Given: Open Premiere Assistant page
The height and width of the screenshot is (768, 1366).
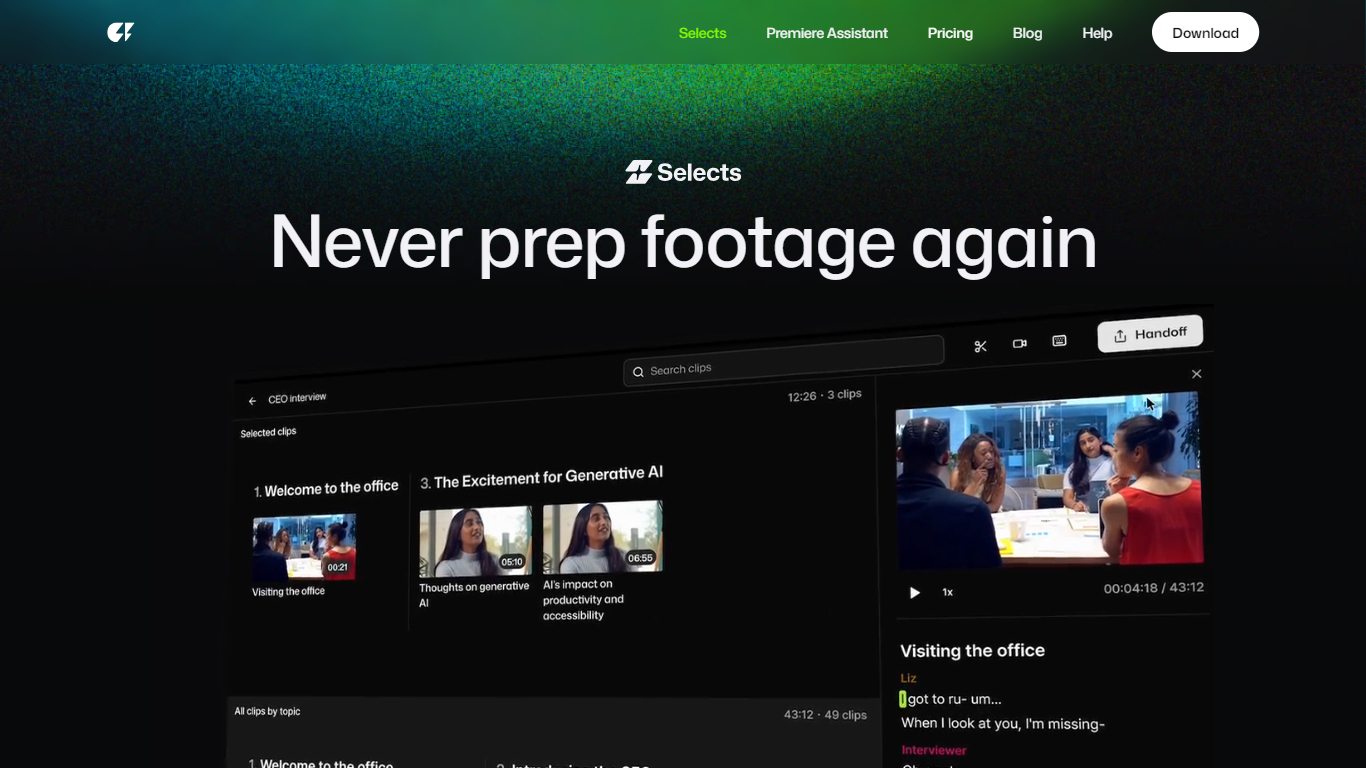Looking at the screenshot, I should [826, 33].
